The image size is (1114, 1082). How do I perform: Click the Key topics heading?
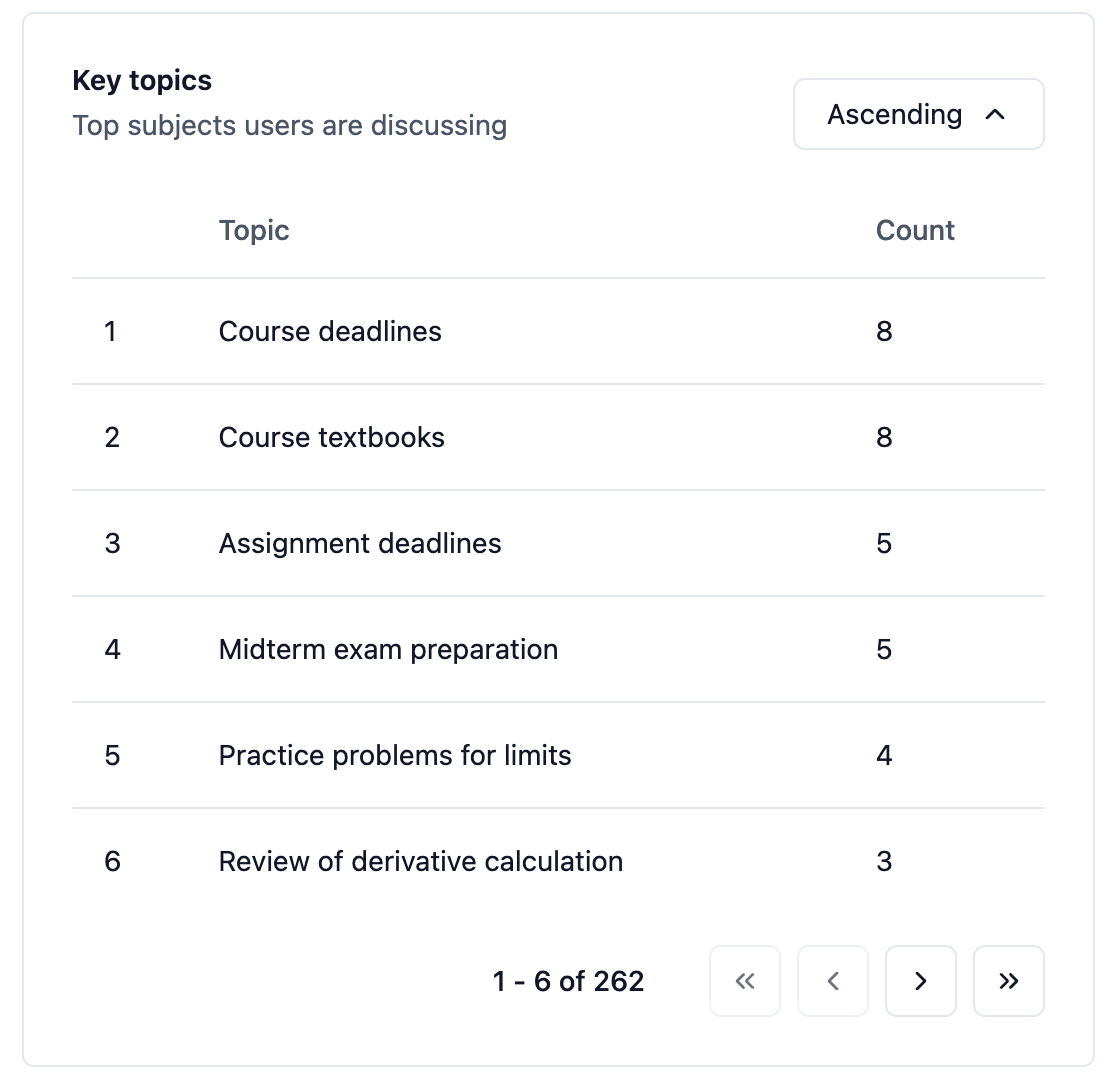click(142, 81)
